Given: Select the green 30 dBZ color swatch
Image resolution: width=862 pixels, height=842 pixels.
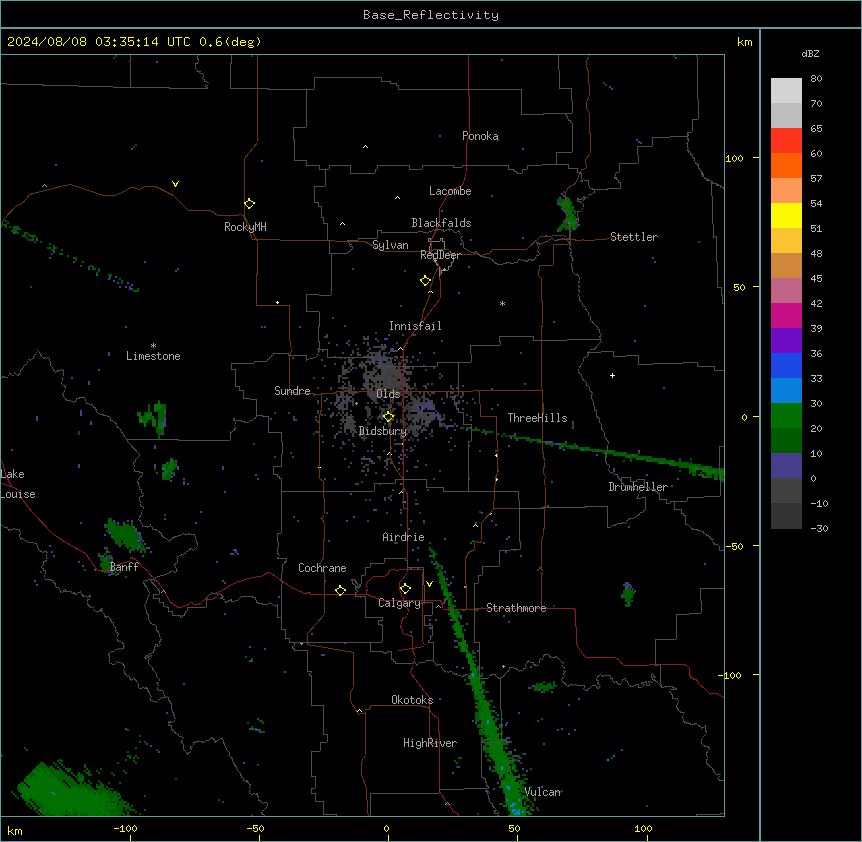Looking at the screenshot, I should (x=786, y=416).
